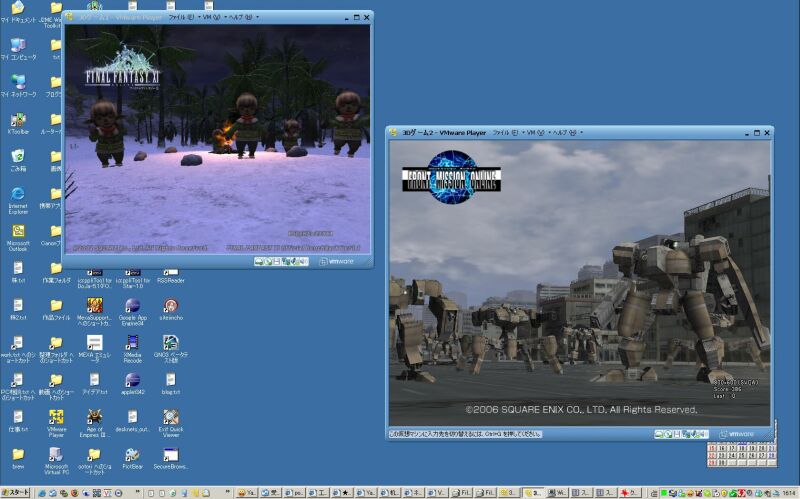Click the desktop calendar gadget
The width and height of the screenshot is (800, 499).
[742, 455]
